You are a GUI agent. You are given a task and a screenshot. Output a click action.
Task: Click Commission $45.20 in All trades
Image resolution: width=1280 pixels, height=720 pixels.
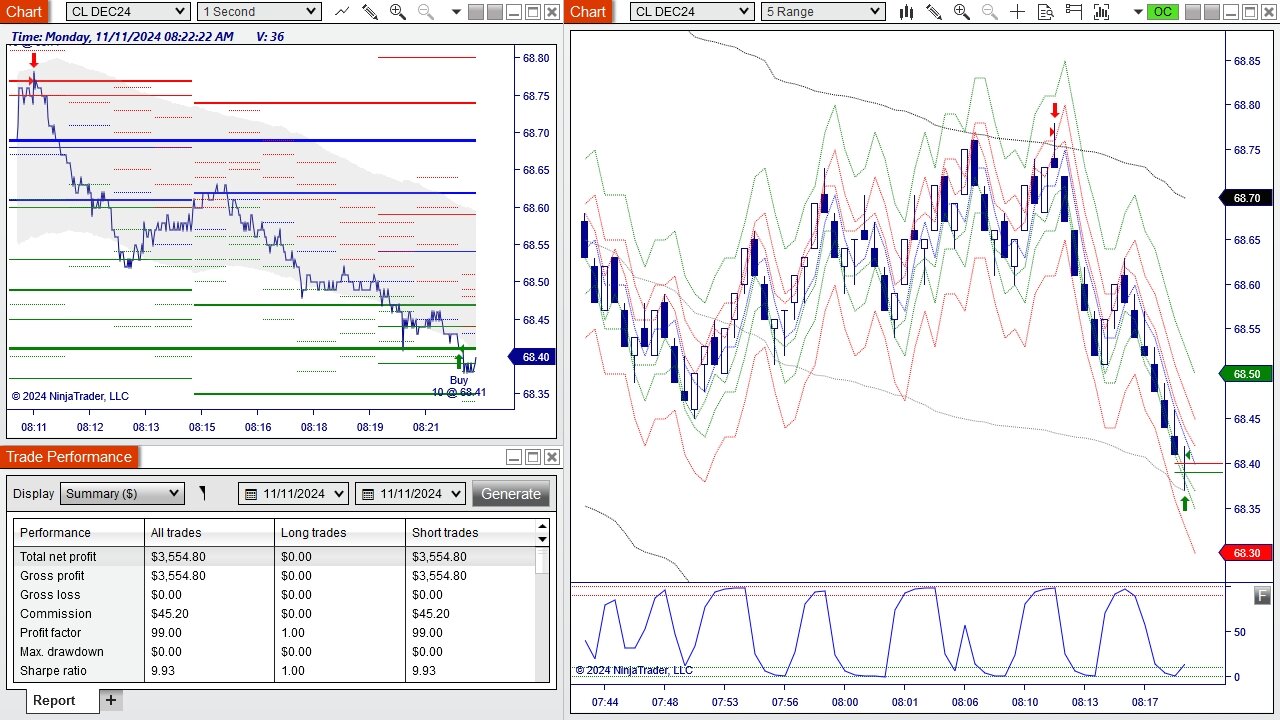click(x=171, y=613)
